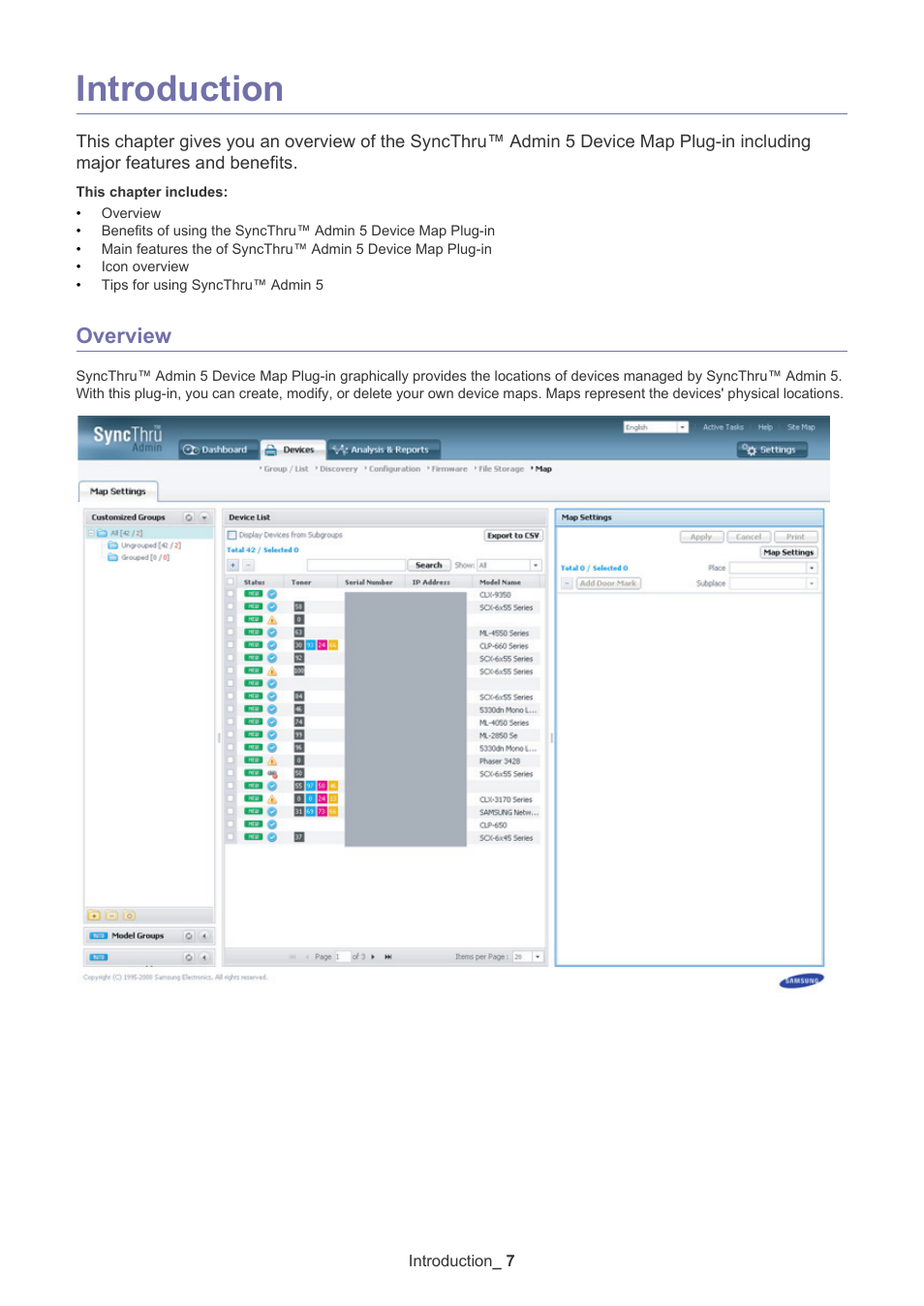Open the Show: All filter dropdown
The width and height of the screenshot is (924, 1306).
508,565
